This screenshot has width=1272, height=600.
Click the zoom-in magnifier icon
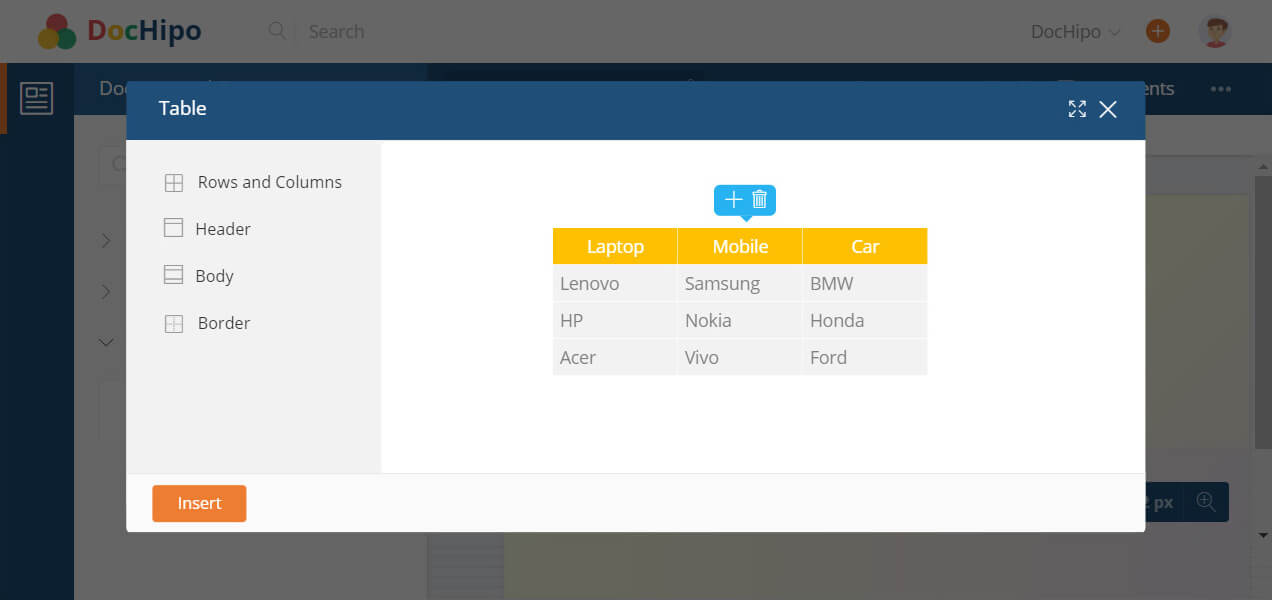(1206, 502)
